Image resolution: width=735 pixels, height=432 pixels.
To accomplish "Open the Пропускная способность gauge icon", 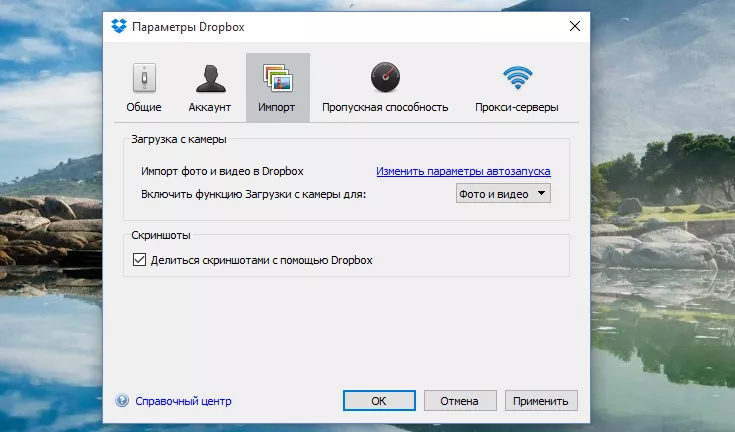I will pos(385,77).
